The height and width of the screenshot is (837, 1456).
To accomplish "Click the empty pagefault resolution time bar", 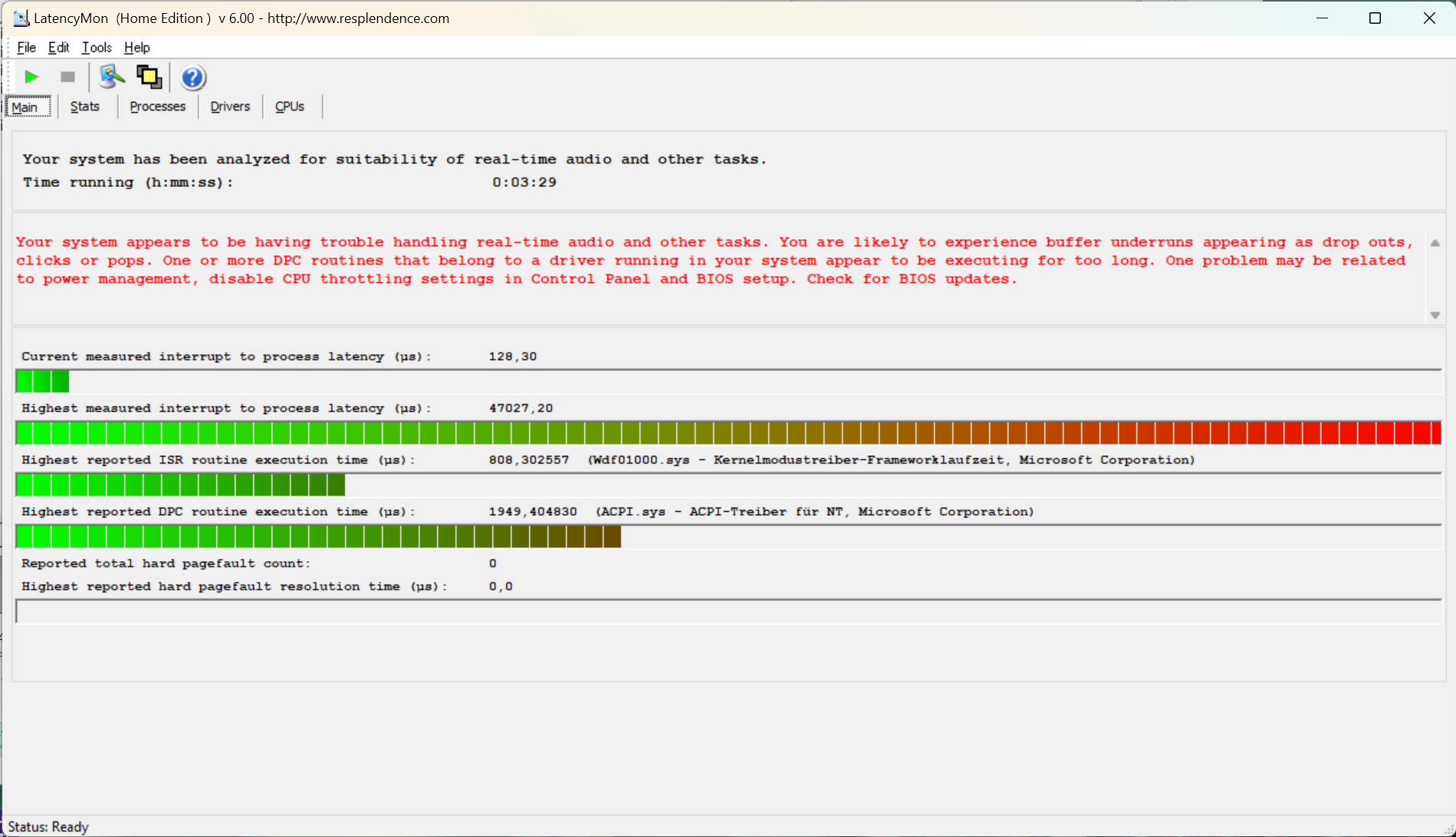I will pyautogui.click(x=728, y=611).
